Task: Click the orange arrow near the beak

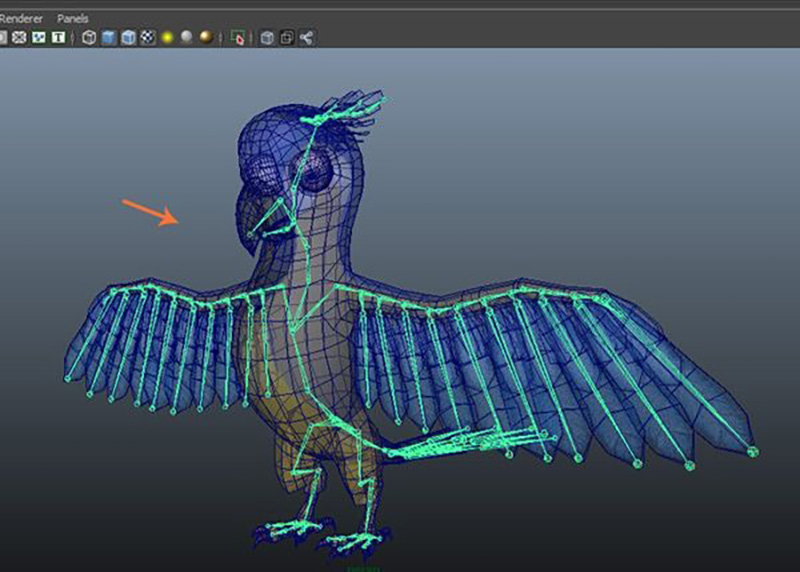Action: (150, 212)
